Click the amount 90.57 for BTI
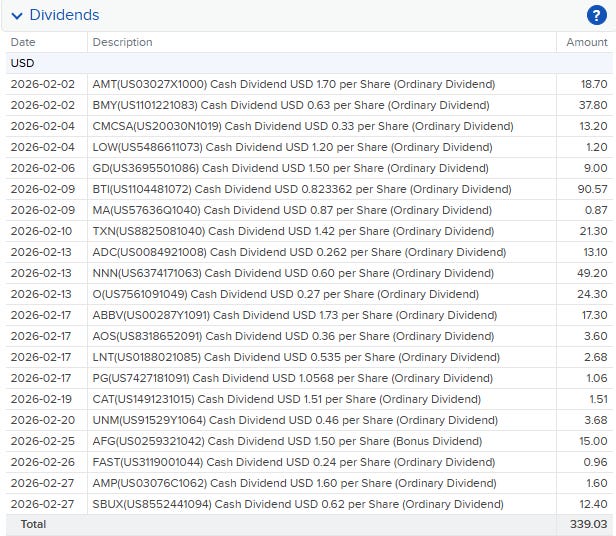Screen dimensions: 616x536 tap(592, 189)
